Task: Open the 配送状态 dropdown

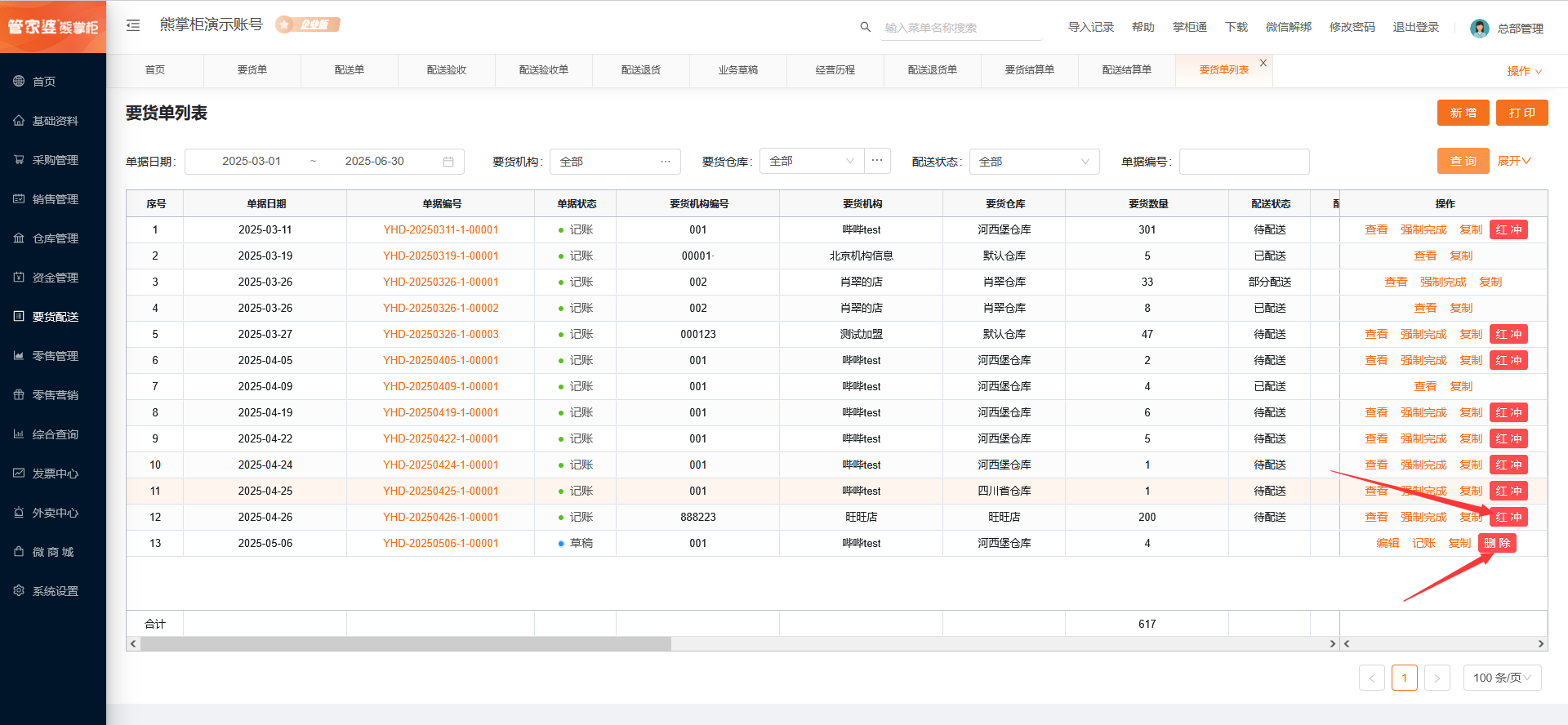Action: (1035, 162)
